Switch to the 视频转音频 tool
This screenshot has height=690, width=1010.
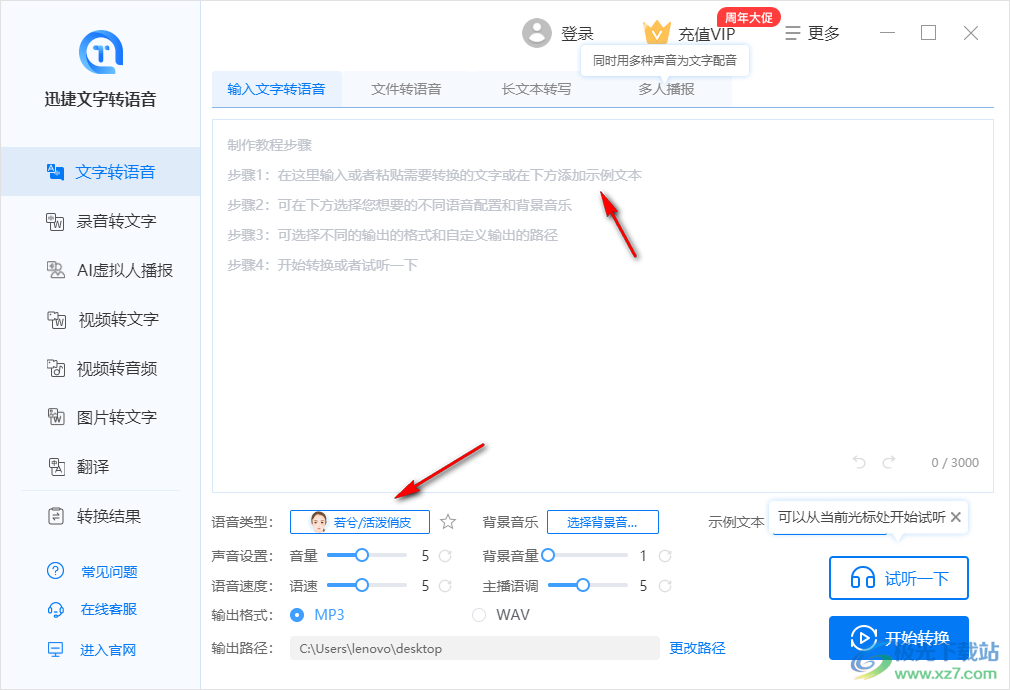click(100, 368)
